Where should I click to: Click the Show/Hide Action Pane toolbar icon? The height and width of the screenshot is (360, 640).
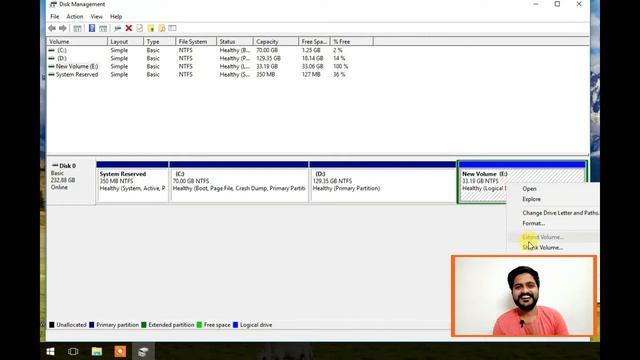pyautogui.click(x=103, y=28)
